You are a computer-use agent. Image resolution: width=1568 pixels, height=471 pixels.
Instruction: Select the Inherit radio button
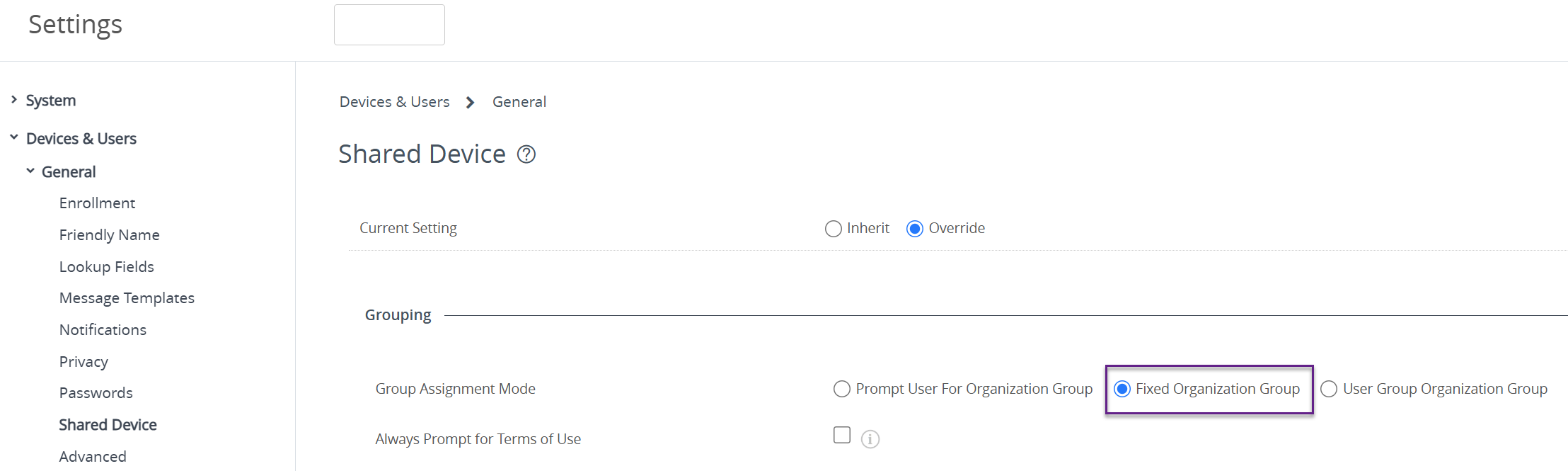834,229
